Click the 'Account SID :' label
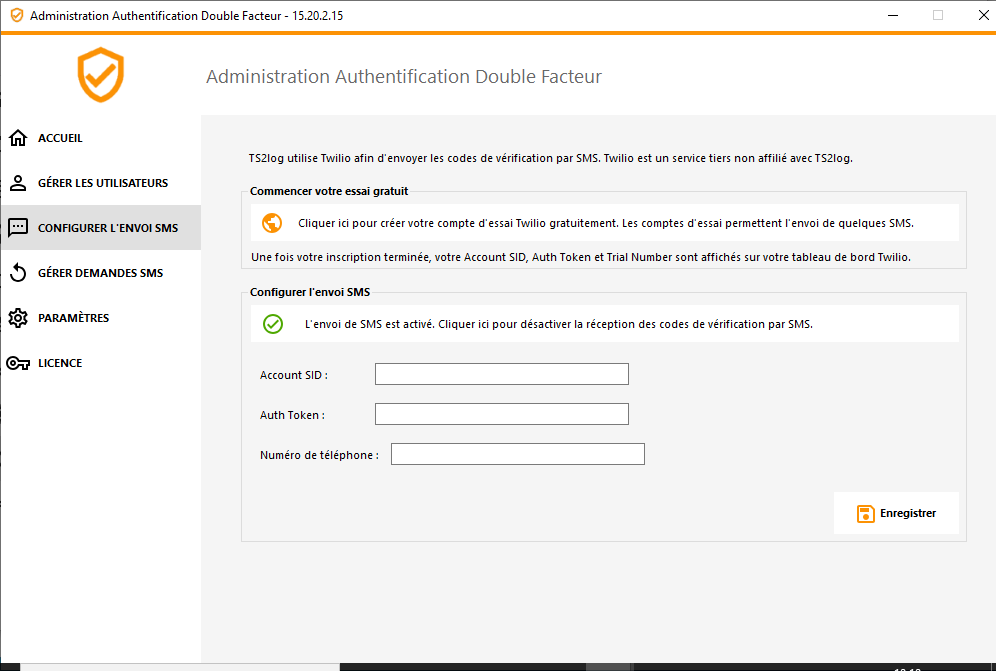This screenshot has width=996, height=671. (x=293, y=376)
